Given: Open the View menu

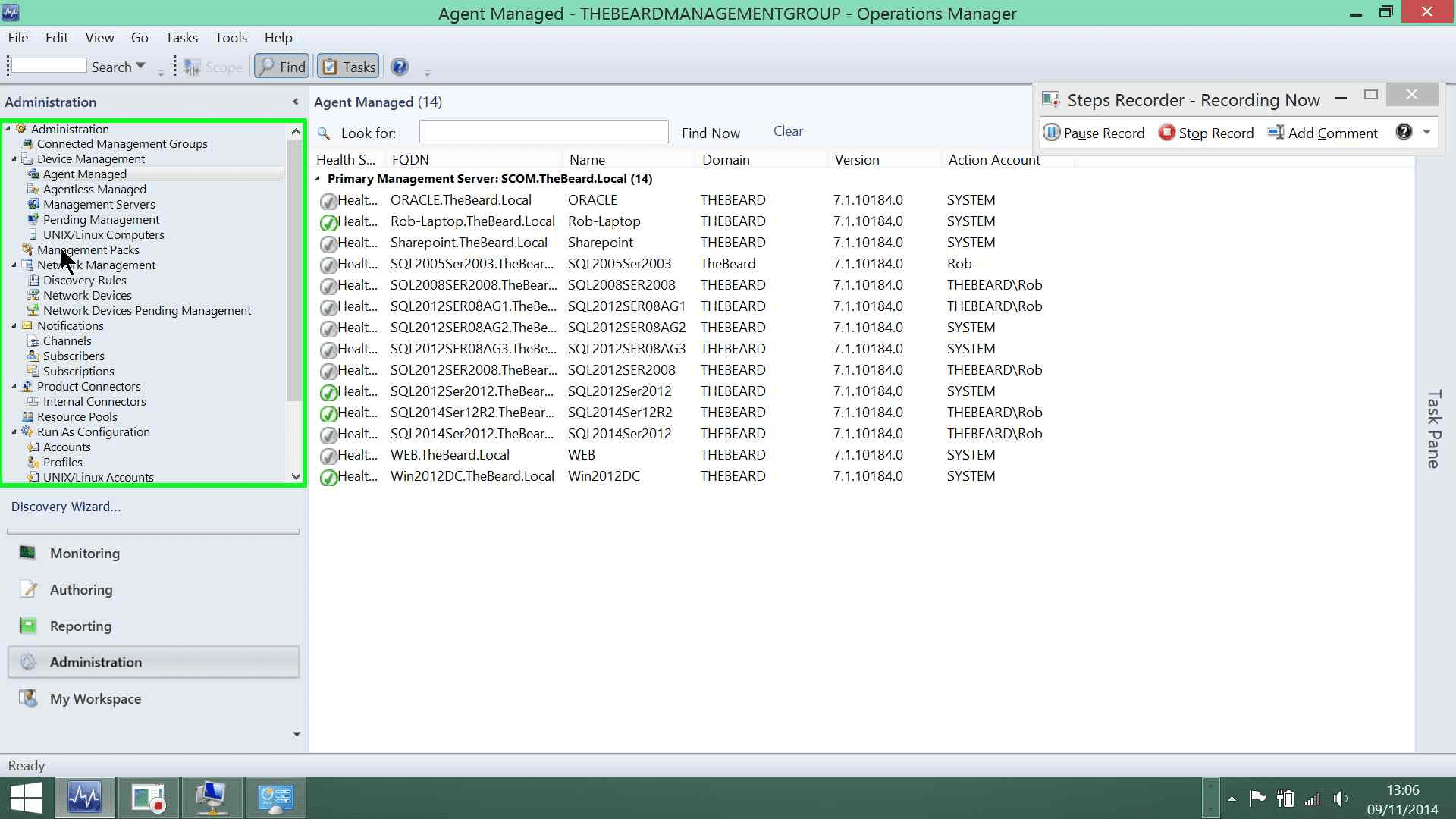Looking at the screenshot, I should [x=99, y=38].
